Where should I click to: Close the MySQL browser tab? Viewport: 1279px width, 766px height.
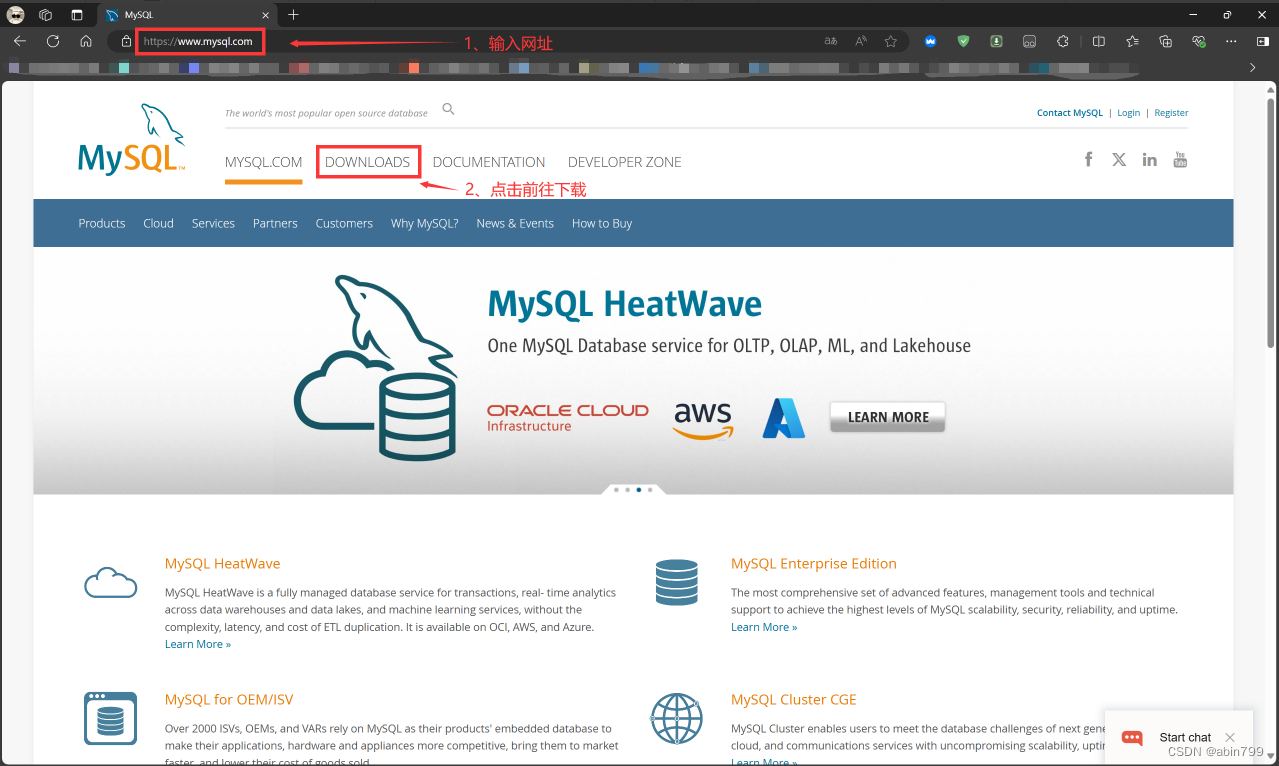click(264, 15)
